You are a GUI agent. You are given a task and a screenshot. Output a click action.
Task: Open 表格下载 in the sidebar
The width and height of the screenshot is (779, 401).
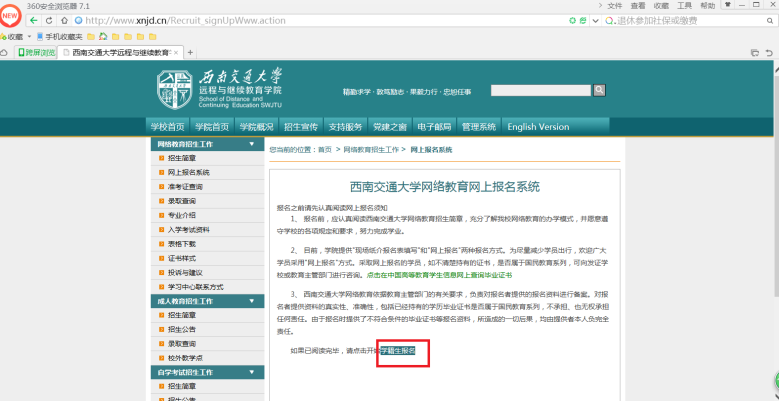[x=182, y=244]
